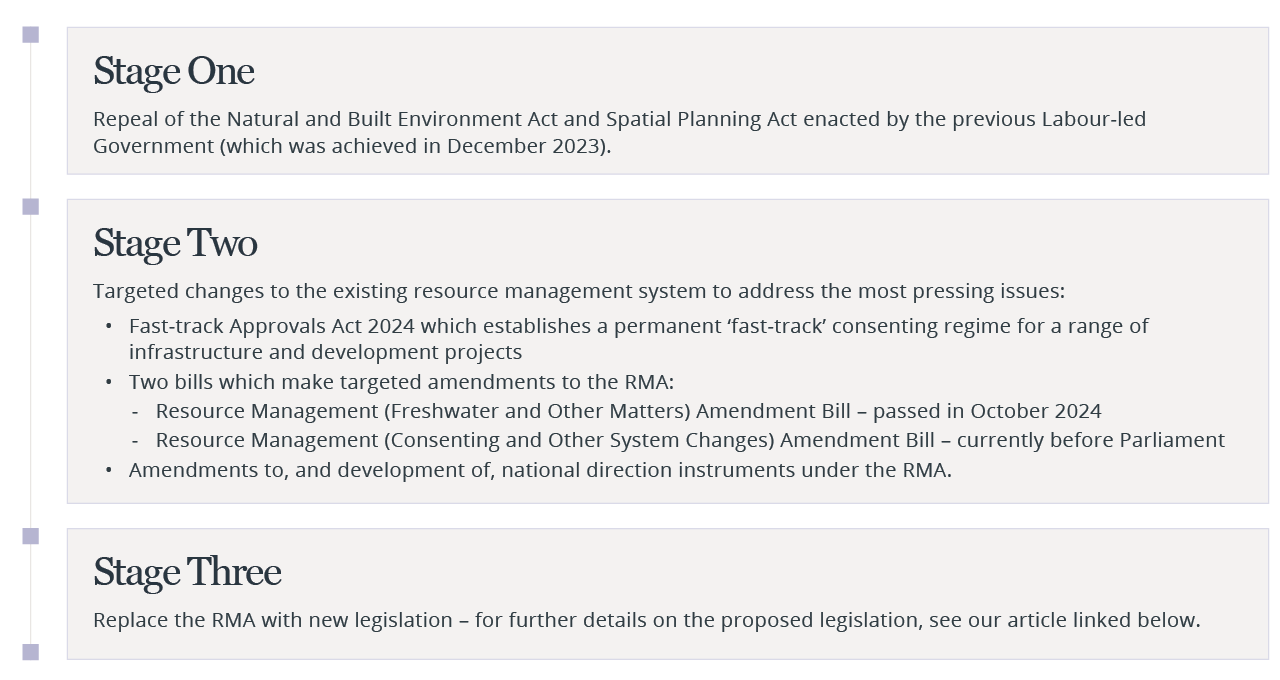Click the Stage Three timeline marker square

pyautogui.click(x=31, y=536)
